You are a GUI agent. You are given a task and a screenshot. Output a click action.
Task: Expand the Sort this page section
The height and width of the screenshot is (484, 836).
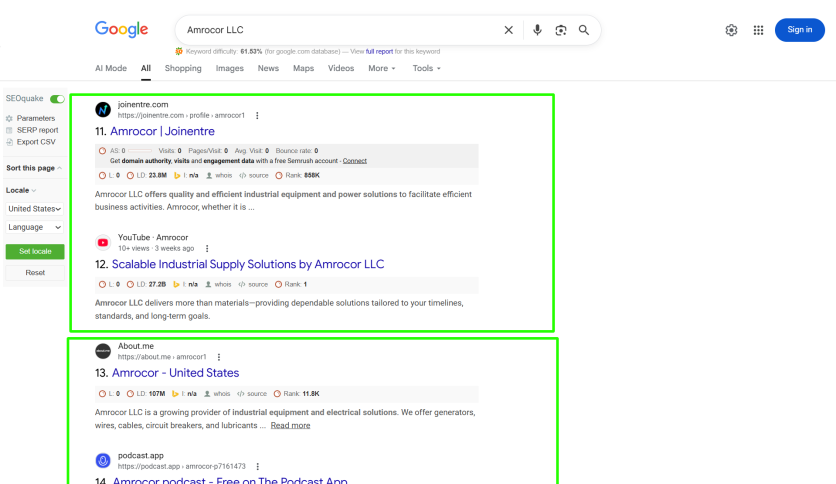tap(34, 168)
